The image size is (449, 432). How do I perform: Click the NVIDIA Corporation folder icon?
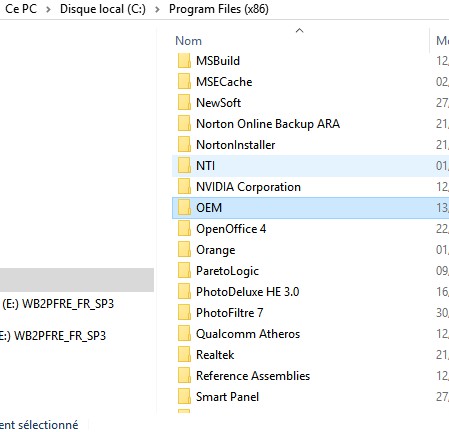pos(184,187)
